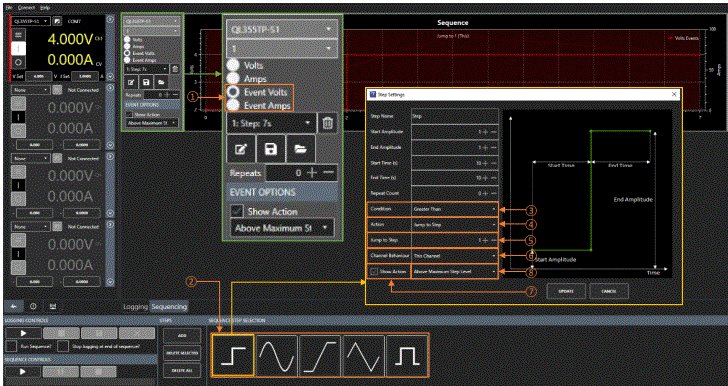
Task: Click the greyed button right of the Sequence Controls play button
Action: 61,372
